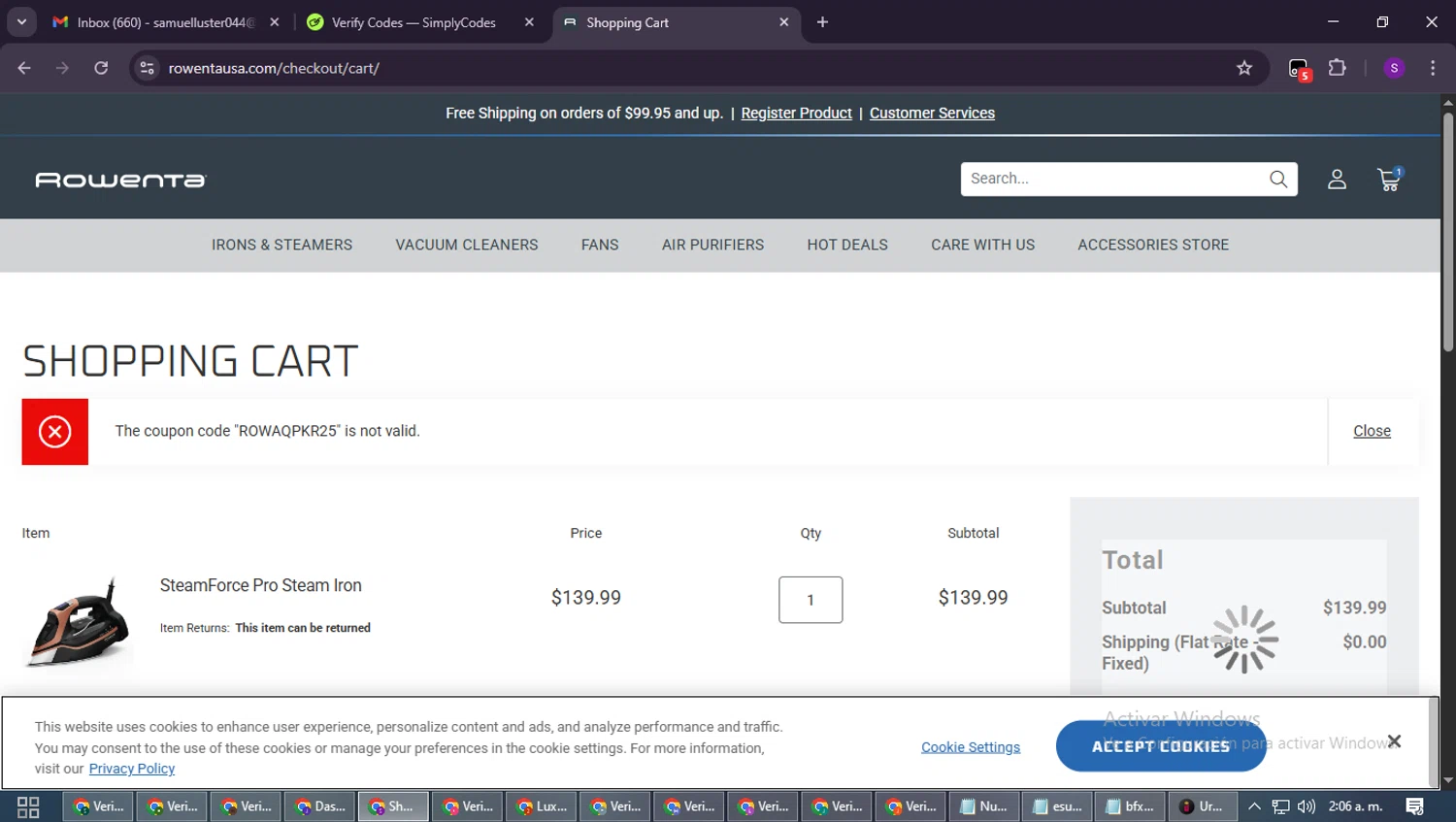This screenshot has height=822, width=1456.
Task: Open the Privacy Policy link
Action: click(x=132, y=769)
